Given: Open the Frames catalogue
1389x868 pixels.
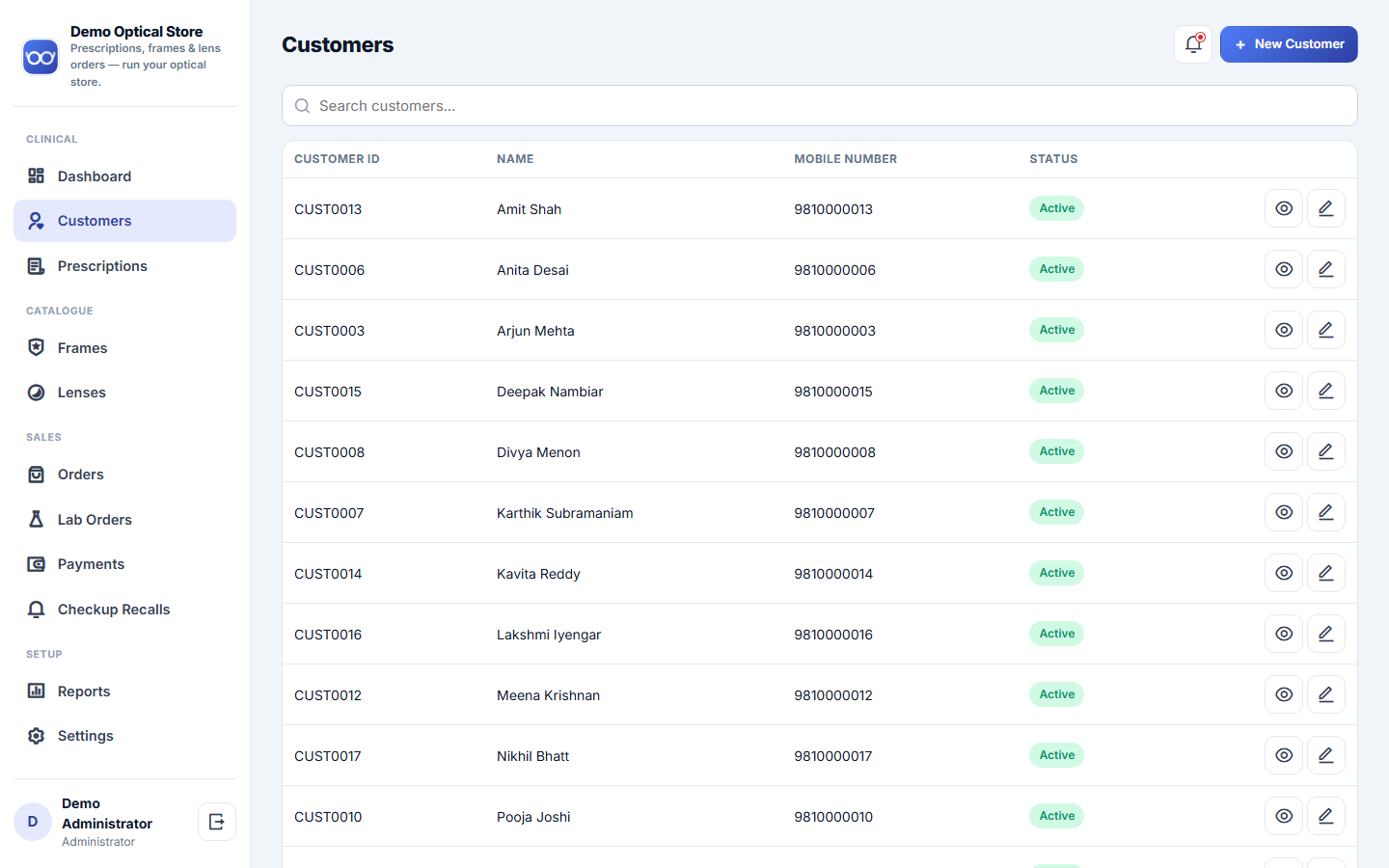Looking at the screenshot, I should pos(124,348).
